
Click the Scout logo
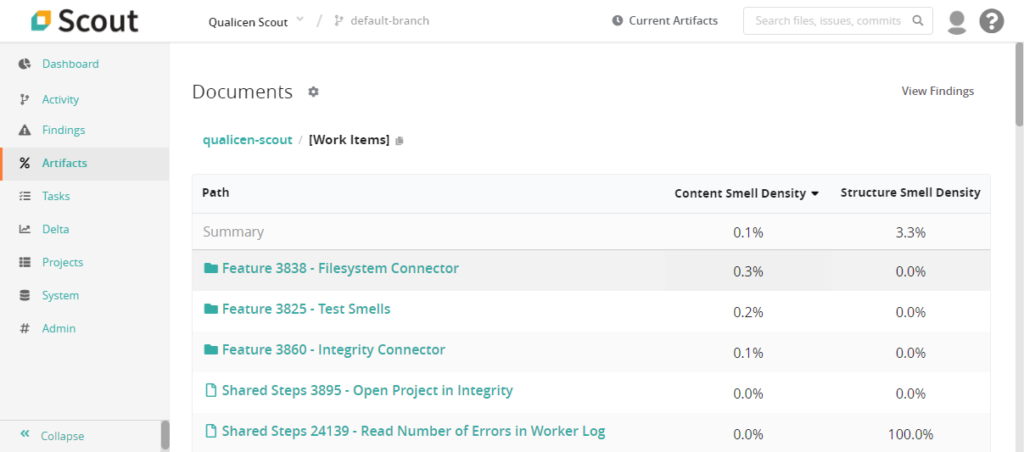[84, 21]
